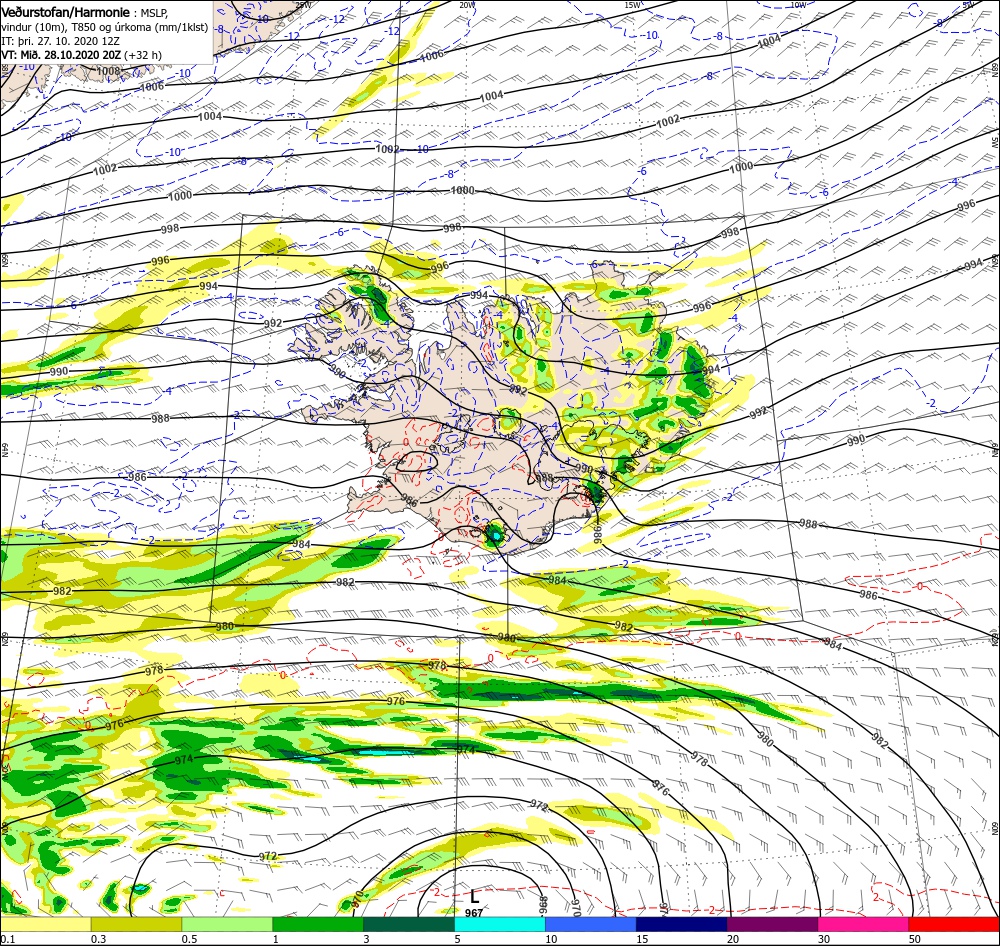Click the red above-50 legend swatch

pyautogui.click(x=954, y=925)
